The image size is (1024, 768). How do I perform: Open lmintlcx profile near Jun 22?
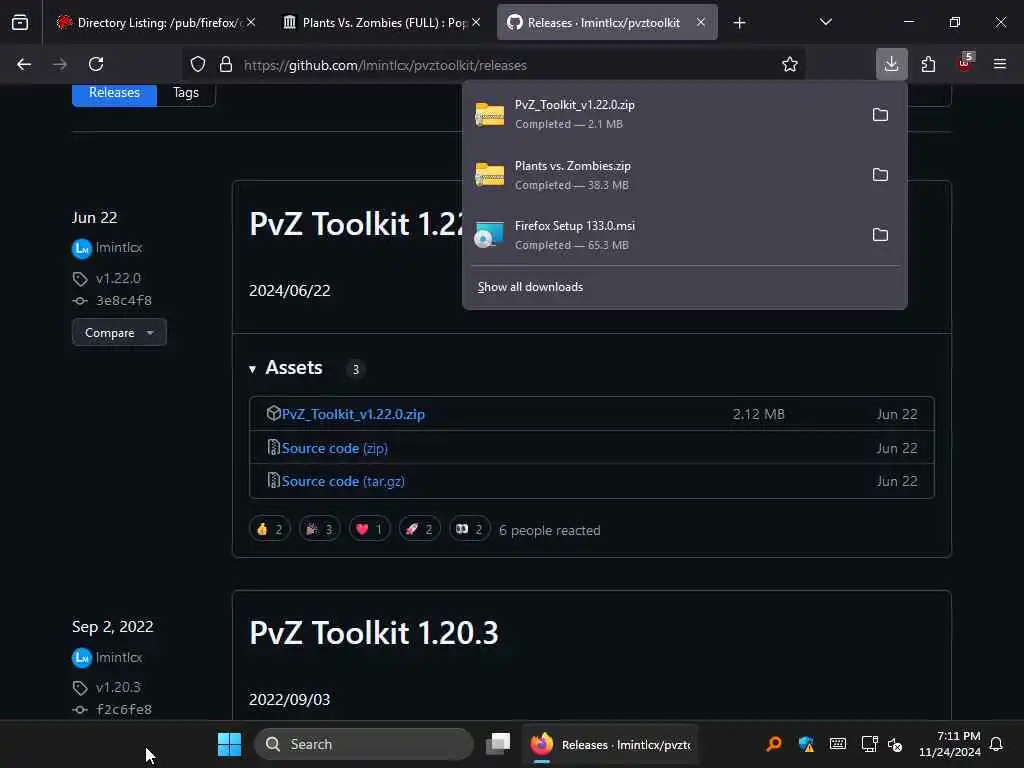coord(119,248)
